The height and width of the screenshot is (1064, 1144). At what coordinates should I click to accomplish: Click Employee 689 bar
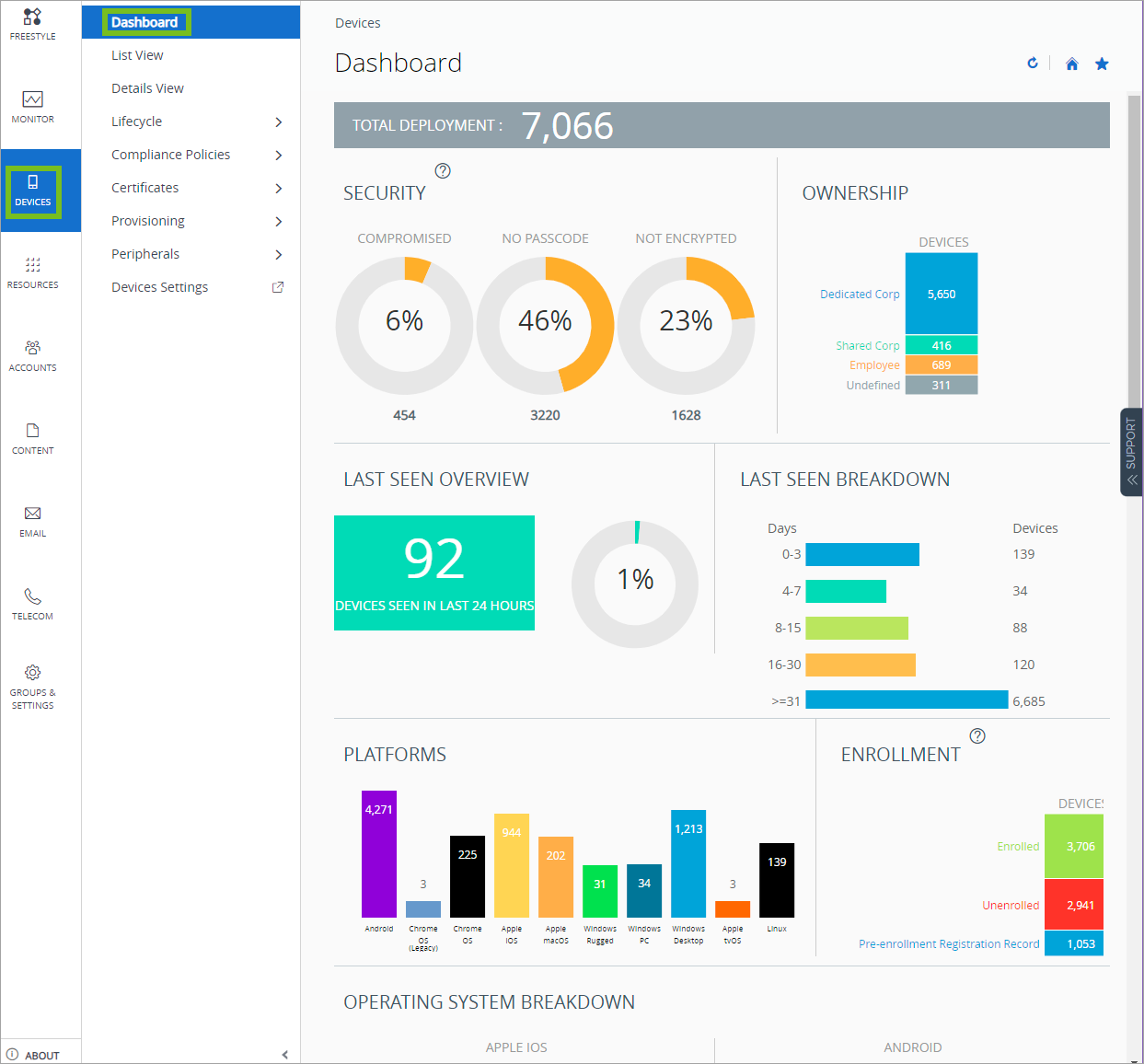pos(942,364)
